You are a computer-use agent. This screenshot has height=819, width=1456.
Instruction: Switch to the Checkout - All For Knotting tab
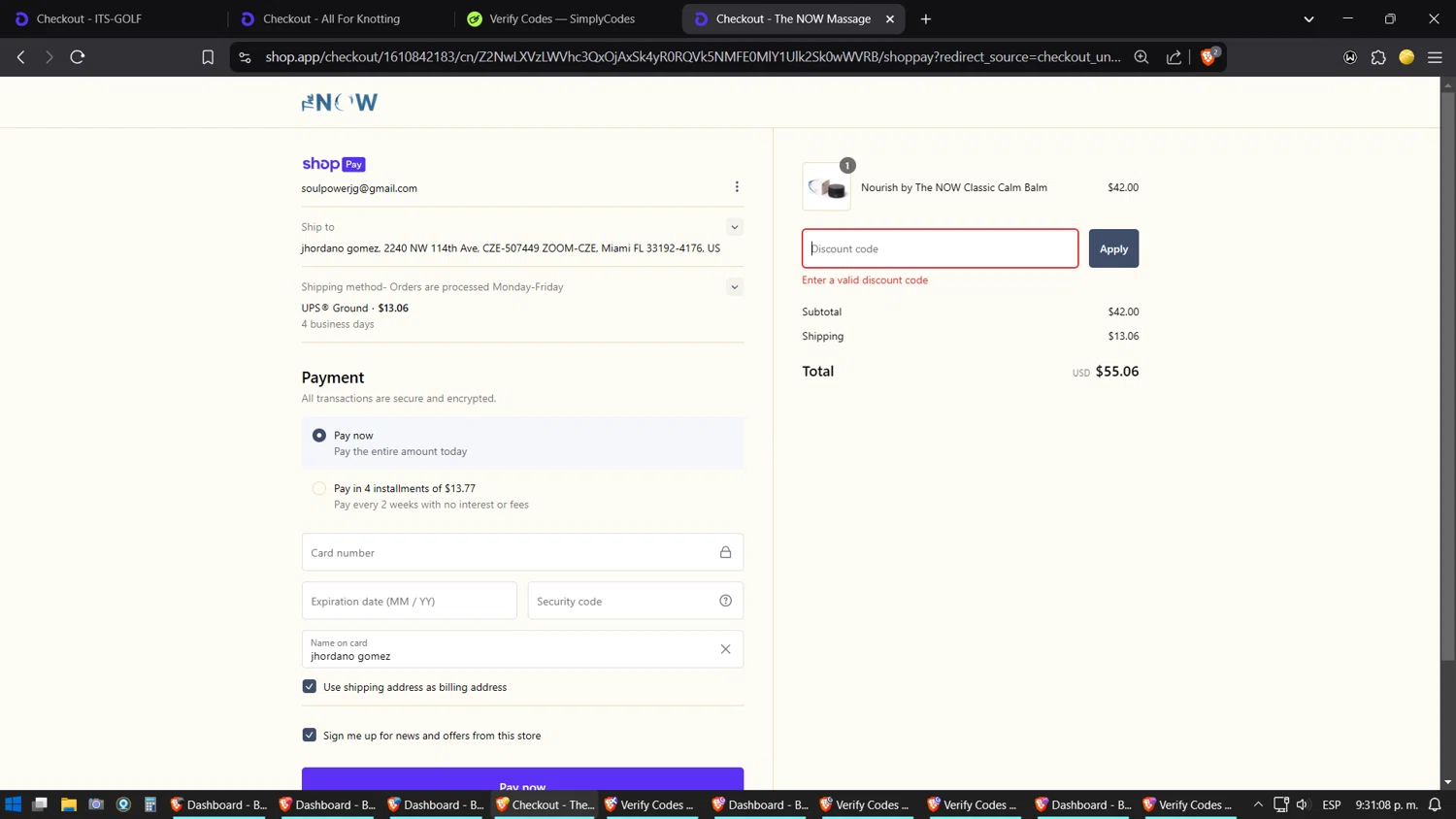pyautogui.click(x=340, y=18)
